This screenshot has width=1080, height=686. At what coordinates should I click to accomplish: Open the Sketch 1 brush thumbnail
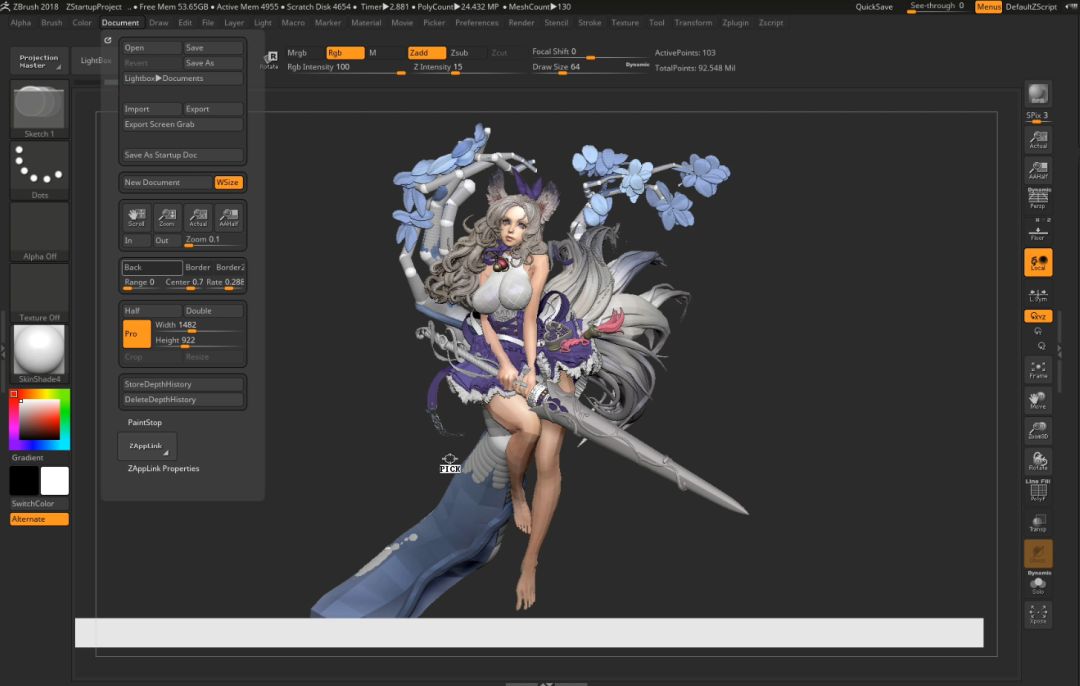[39, 109]
